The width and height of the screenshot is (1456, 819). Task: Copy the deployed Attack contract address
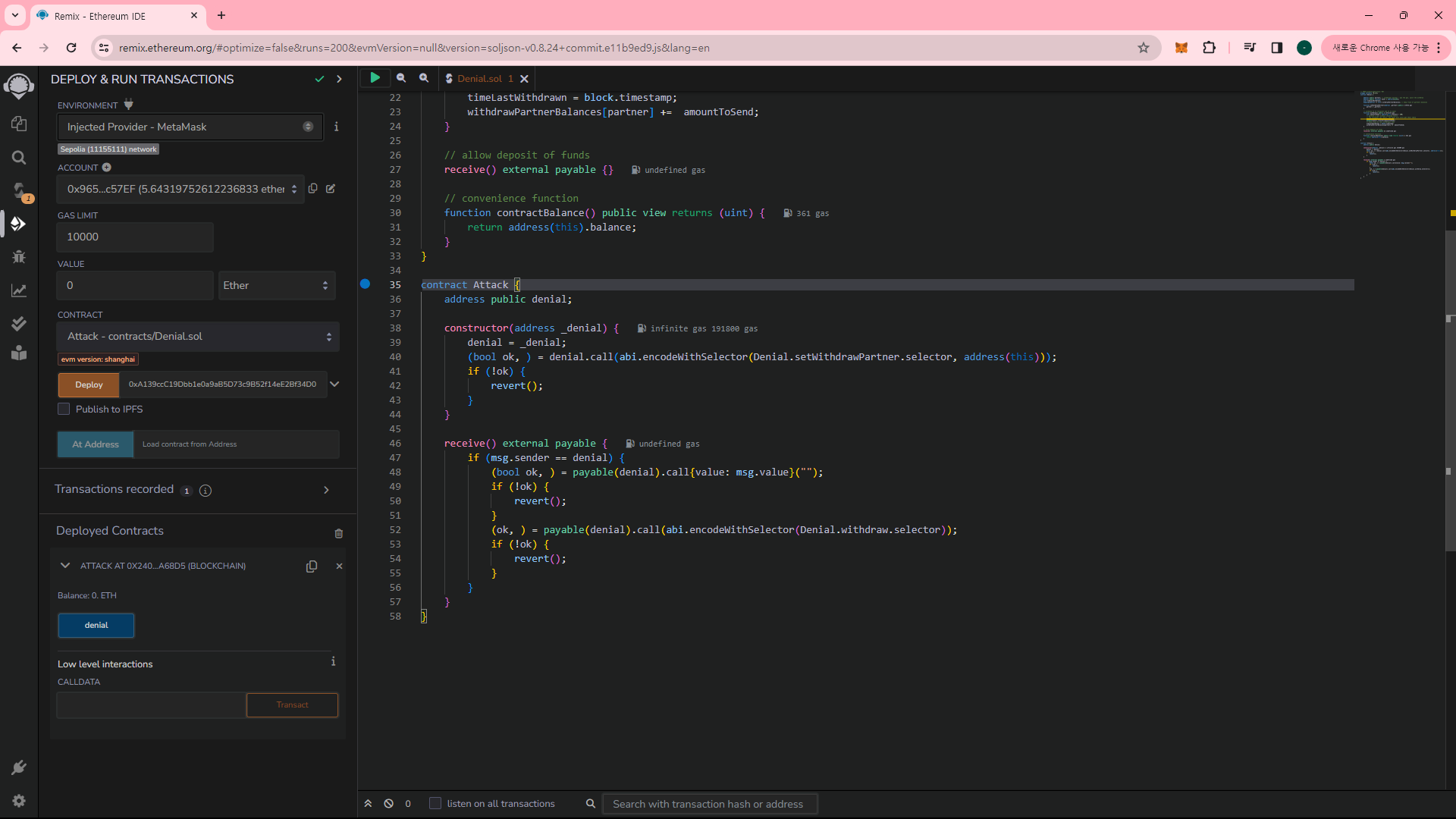pos(311,566)
